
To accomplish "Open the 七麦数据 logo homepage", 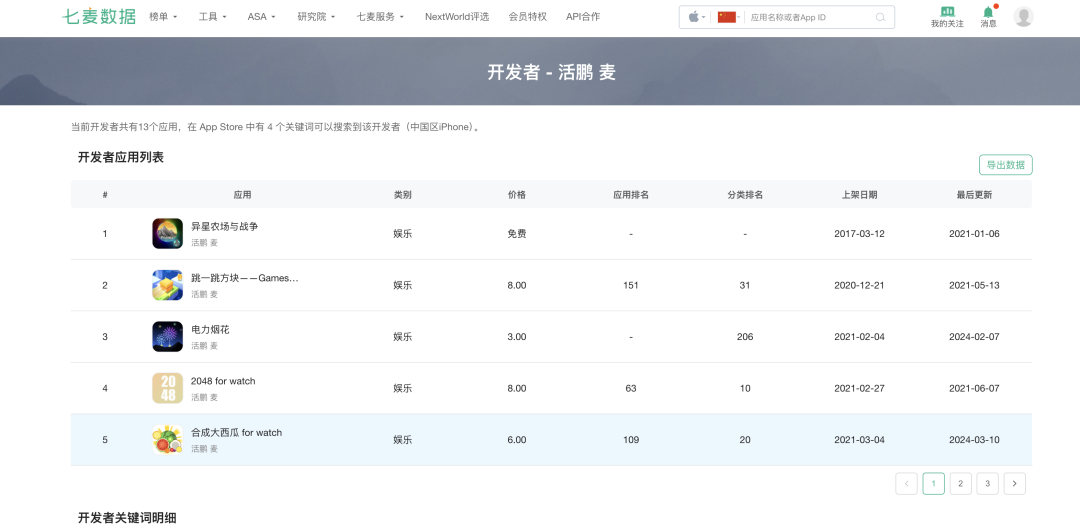I will tap(99, 17).
